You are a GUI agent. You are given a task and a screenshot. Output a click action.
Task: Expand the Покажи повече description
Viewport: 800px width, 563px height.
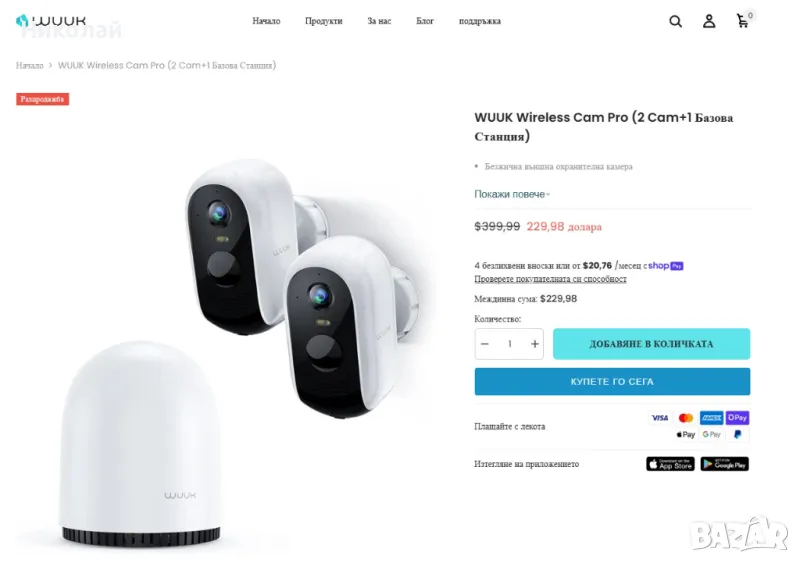pyautogui.click(x=512, y=194)
